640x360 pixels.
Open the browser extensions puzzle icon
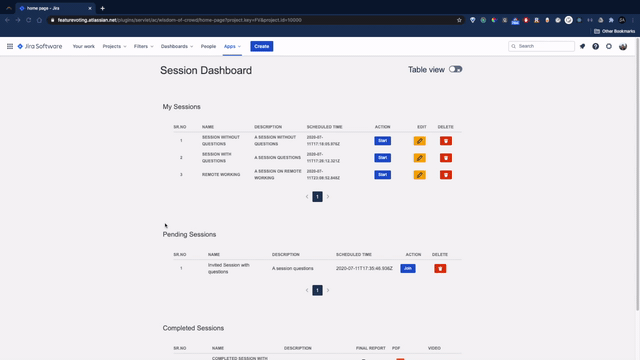click(x=611, y=20)
